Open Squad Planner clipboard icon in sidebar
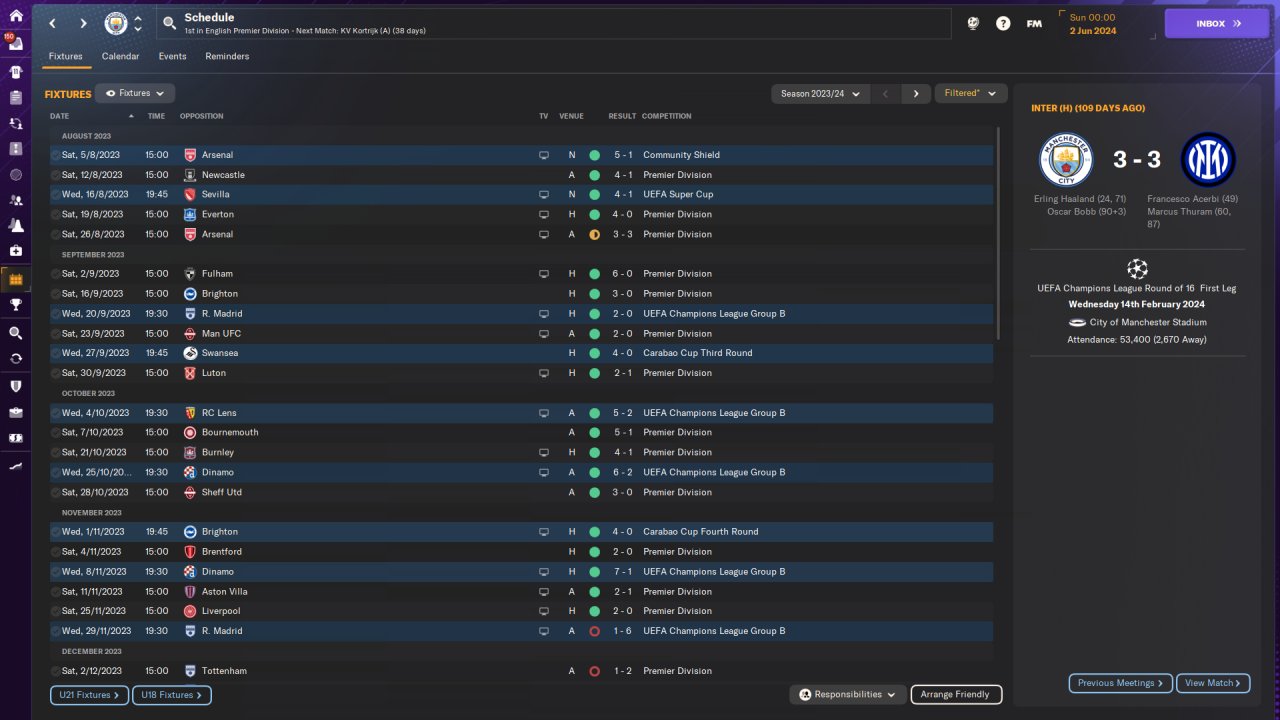This screenshot has width=1280, height=720. [x=15, y=98]
